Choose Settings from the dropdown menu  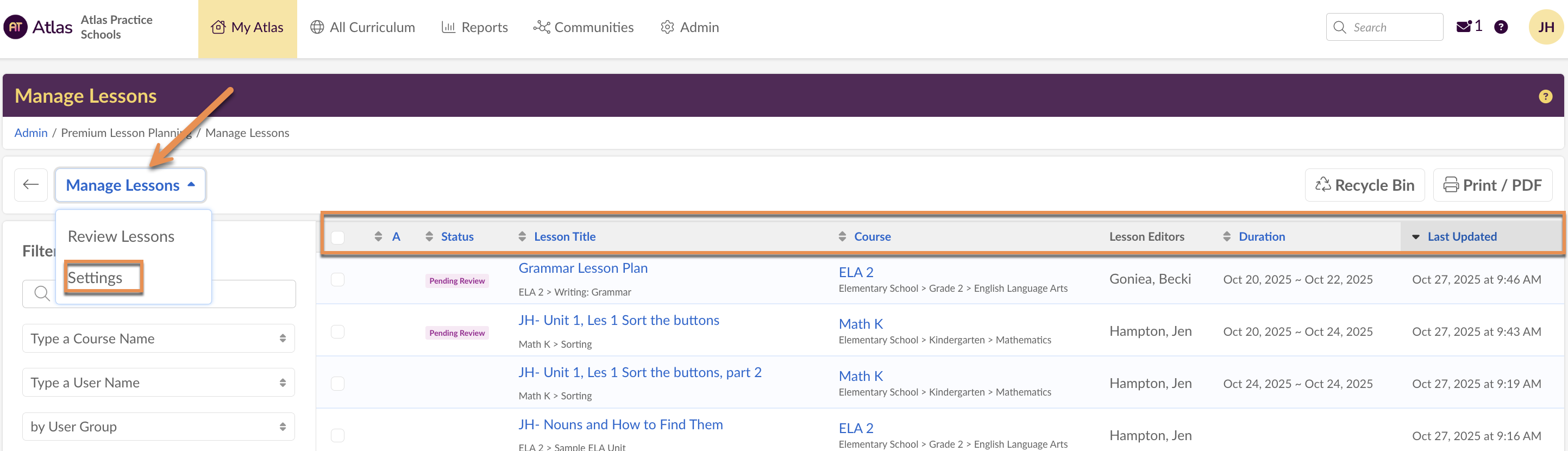coord(96,278)
